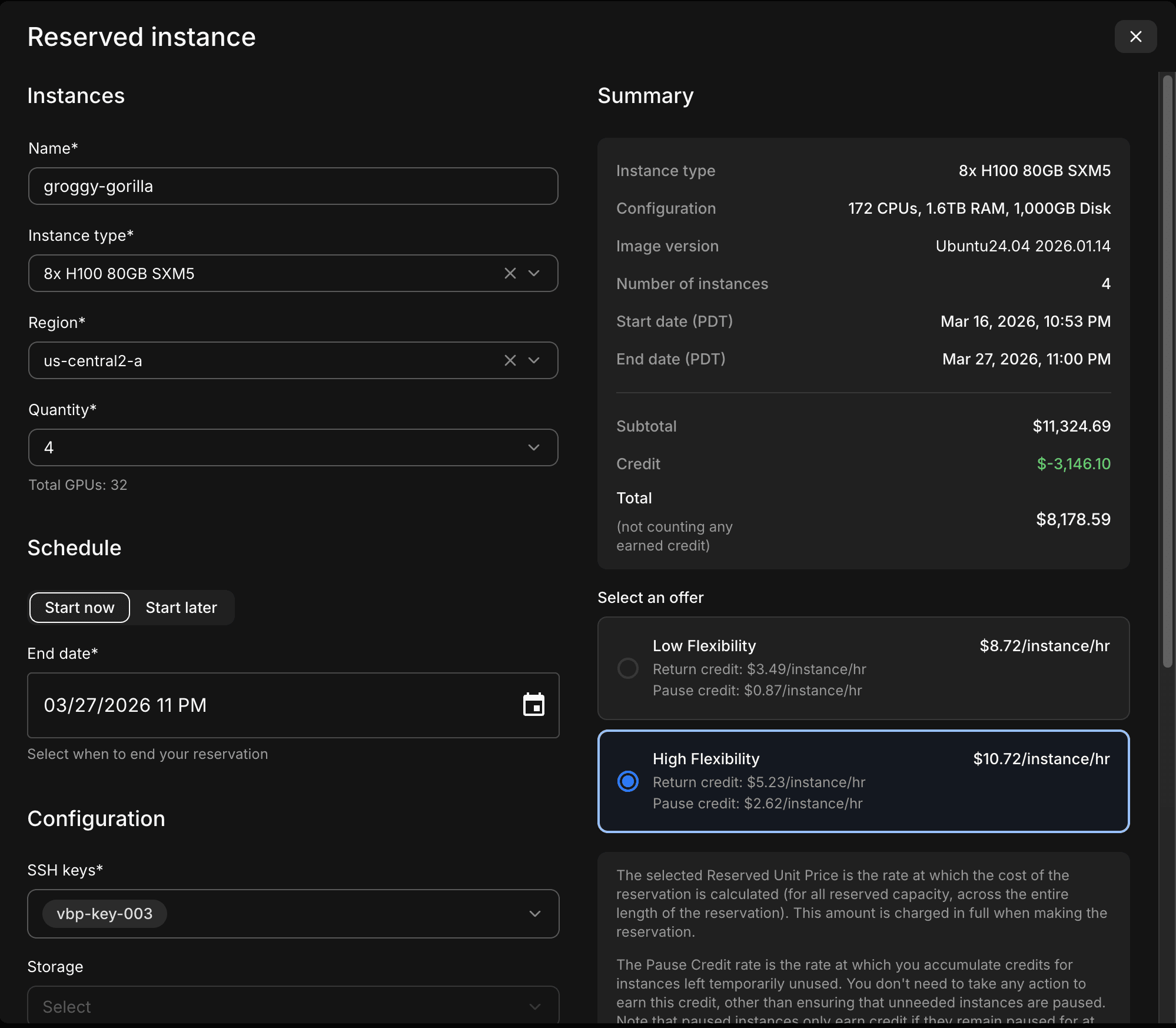Select the vbp-key-003 key chip
Image resolution: width=1176 pixels, height=1028 pixels.
(x=105, y=914)
